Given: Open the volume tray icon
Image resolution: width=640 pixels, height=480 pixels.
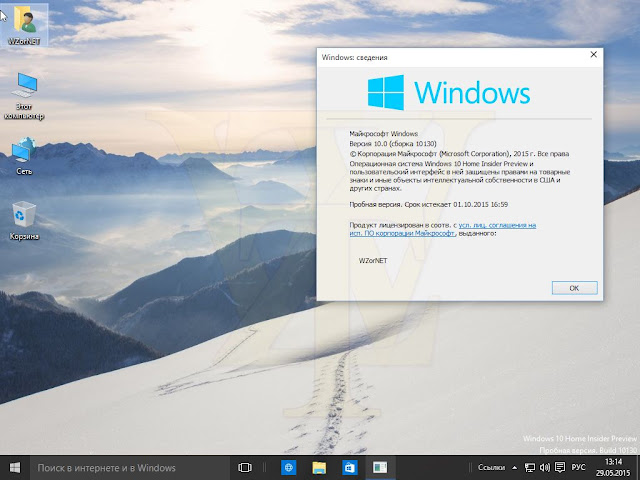Looking at the screenshot, I should (x=544, y=468).
